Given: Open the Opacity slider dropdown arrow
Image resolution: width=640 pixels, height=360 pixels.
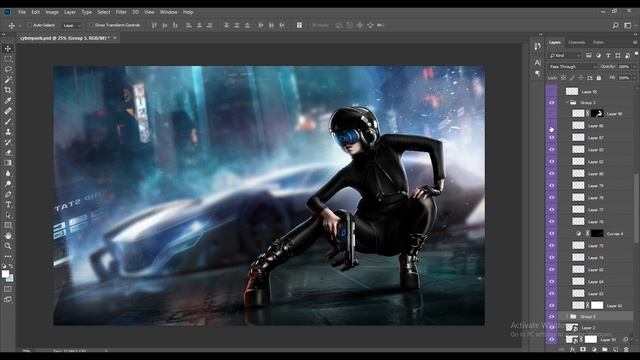Looking at the screenshot, I should coord(634,67).
